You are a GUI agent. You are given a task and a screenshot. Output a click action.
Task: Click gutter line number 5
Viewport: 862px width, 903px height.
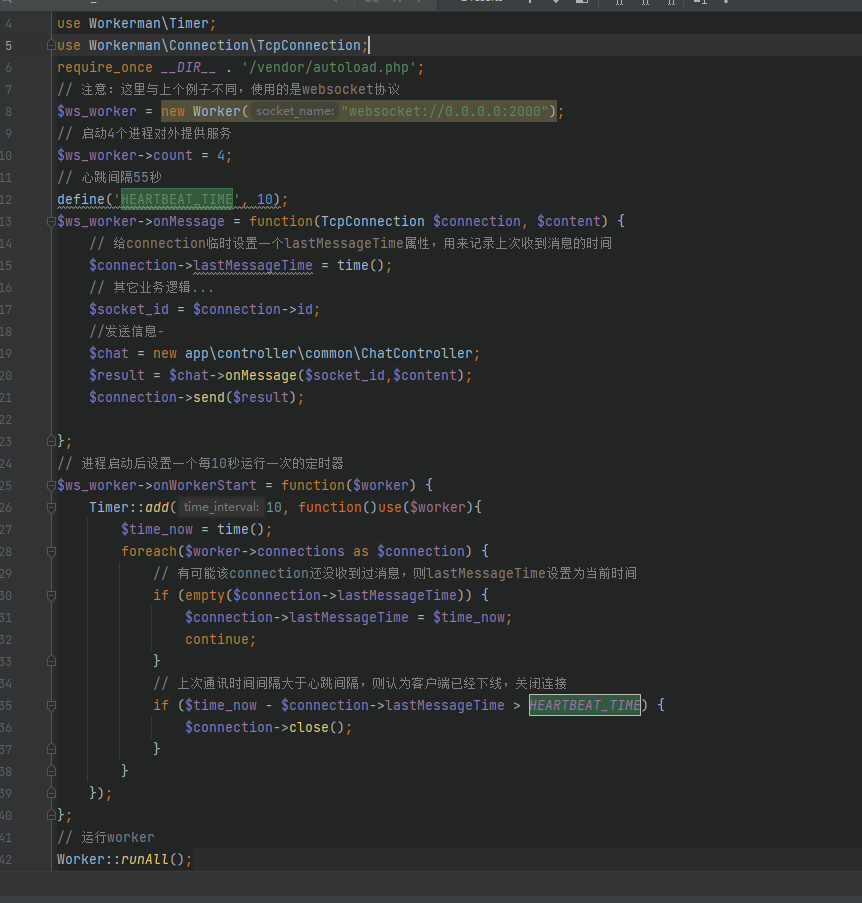click(x=8, y=45)
